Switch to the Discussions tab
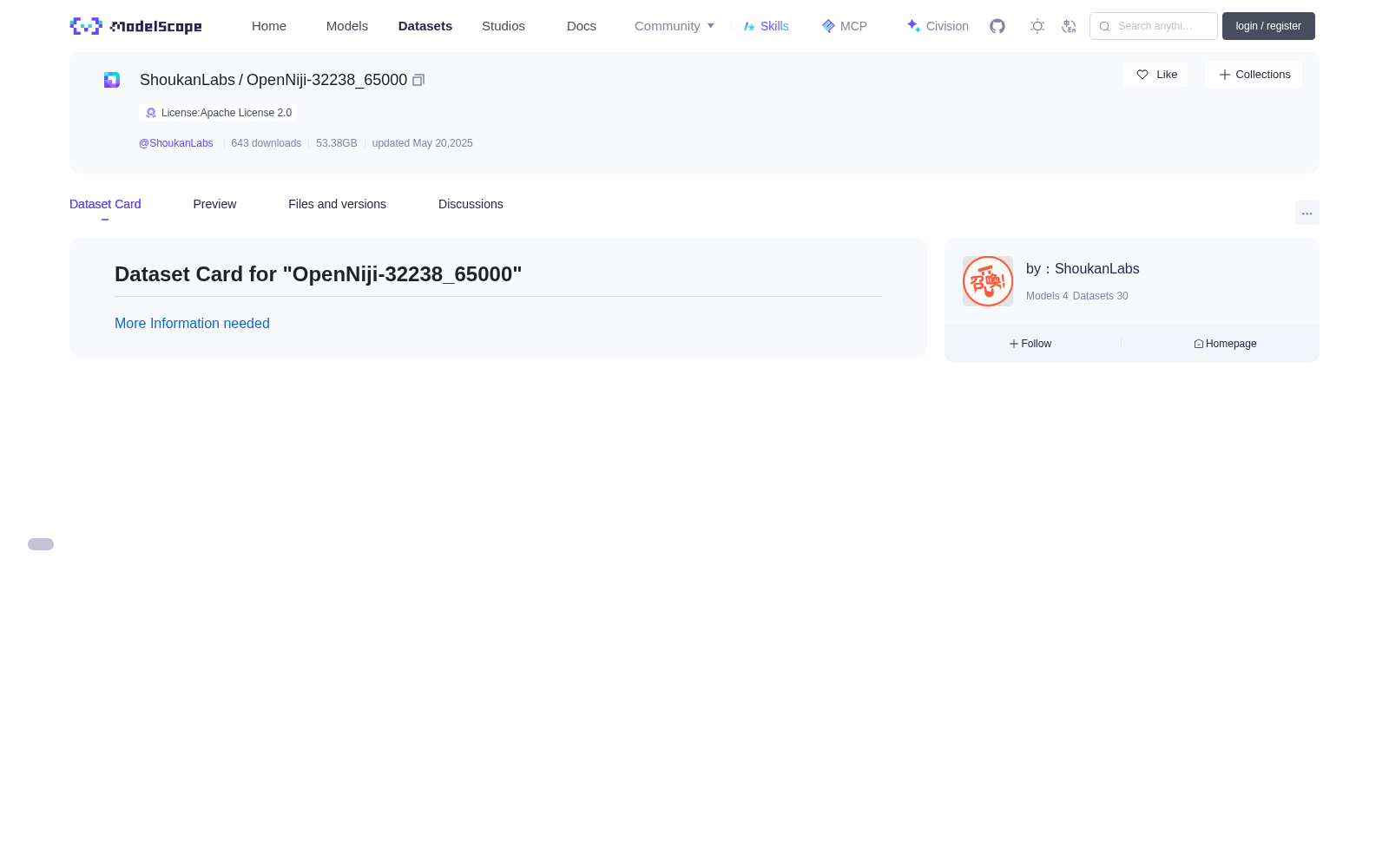The width and height of the screenshot is (1389, 868). coord(471,204)
